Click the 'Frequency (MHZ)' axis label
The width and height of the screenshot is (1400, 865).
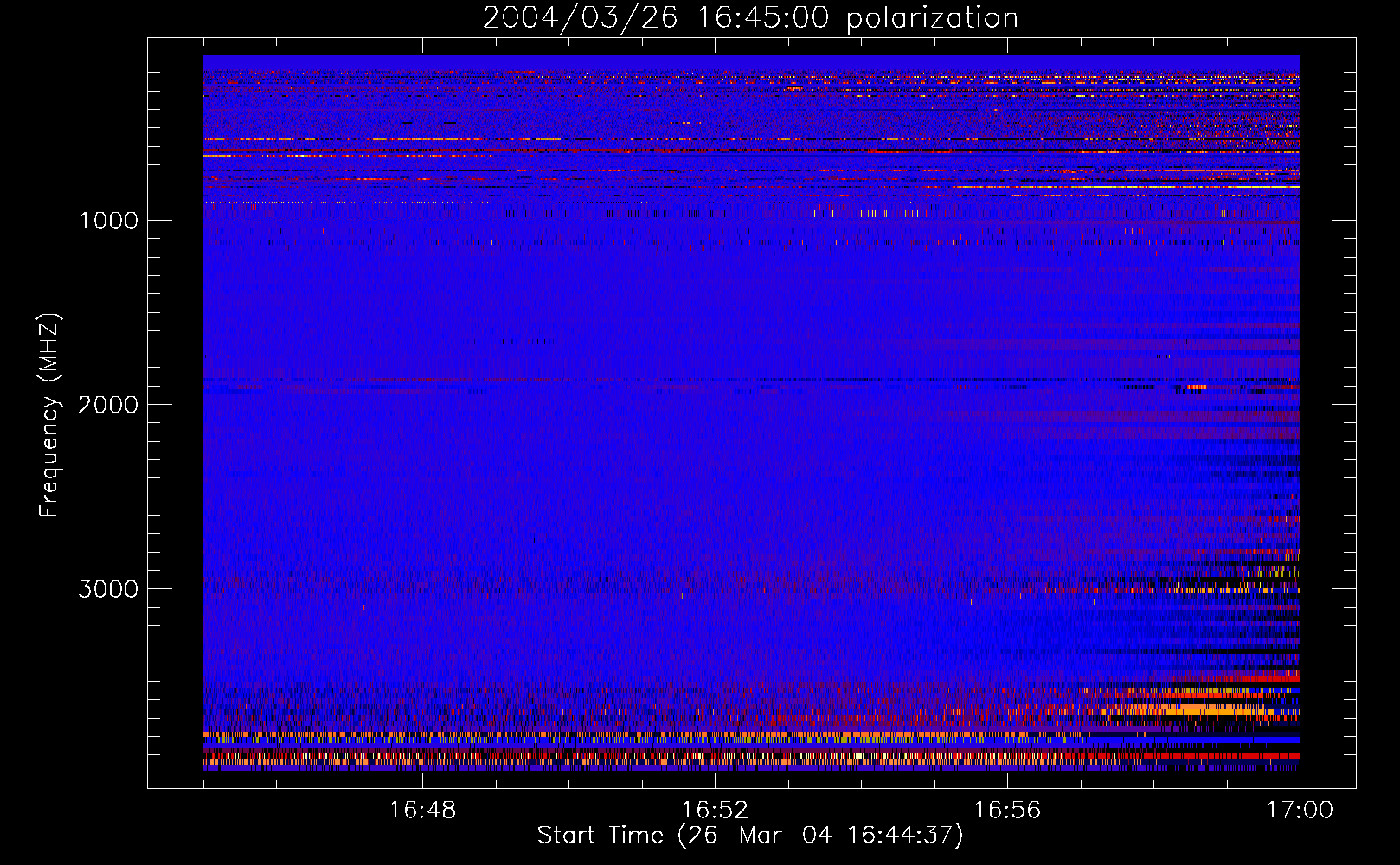(50, 415)
